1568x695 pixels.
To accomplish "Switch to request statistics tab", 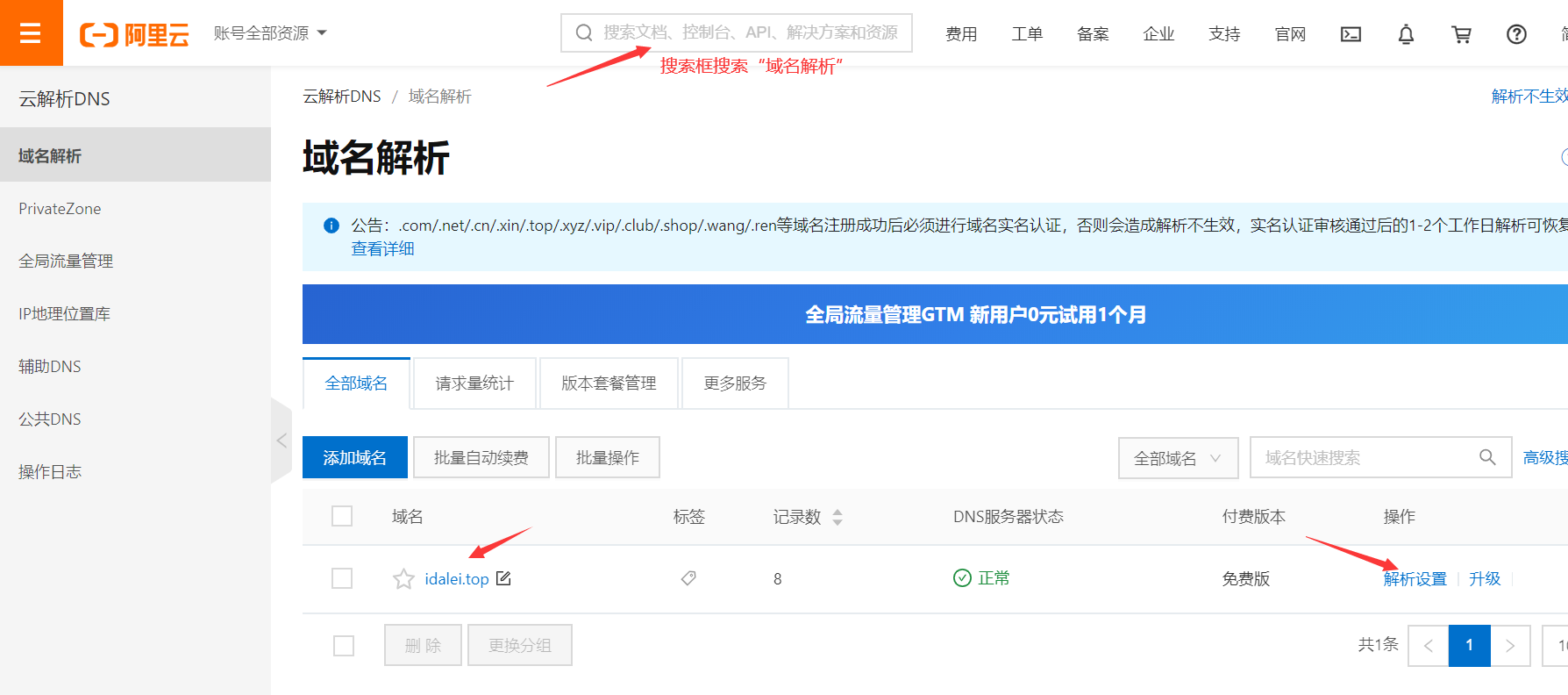I will [x=474, y=383].
